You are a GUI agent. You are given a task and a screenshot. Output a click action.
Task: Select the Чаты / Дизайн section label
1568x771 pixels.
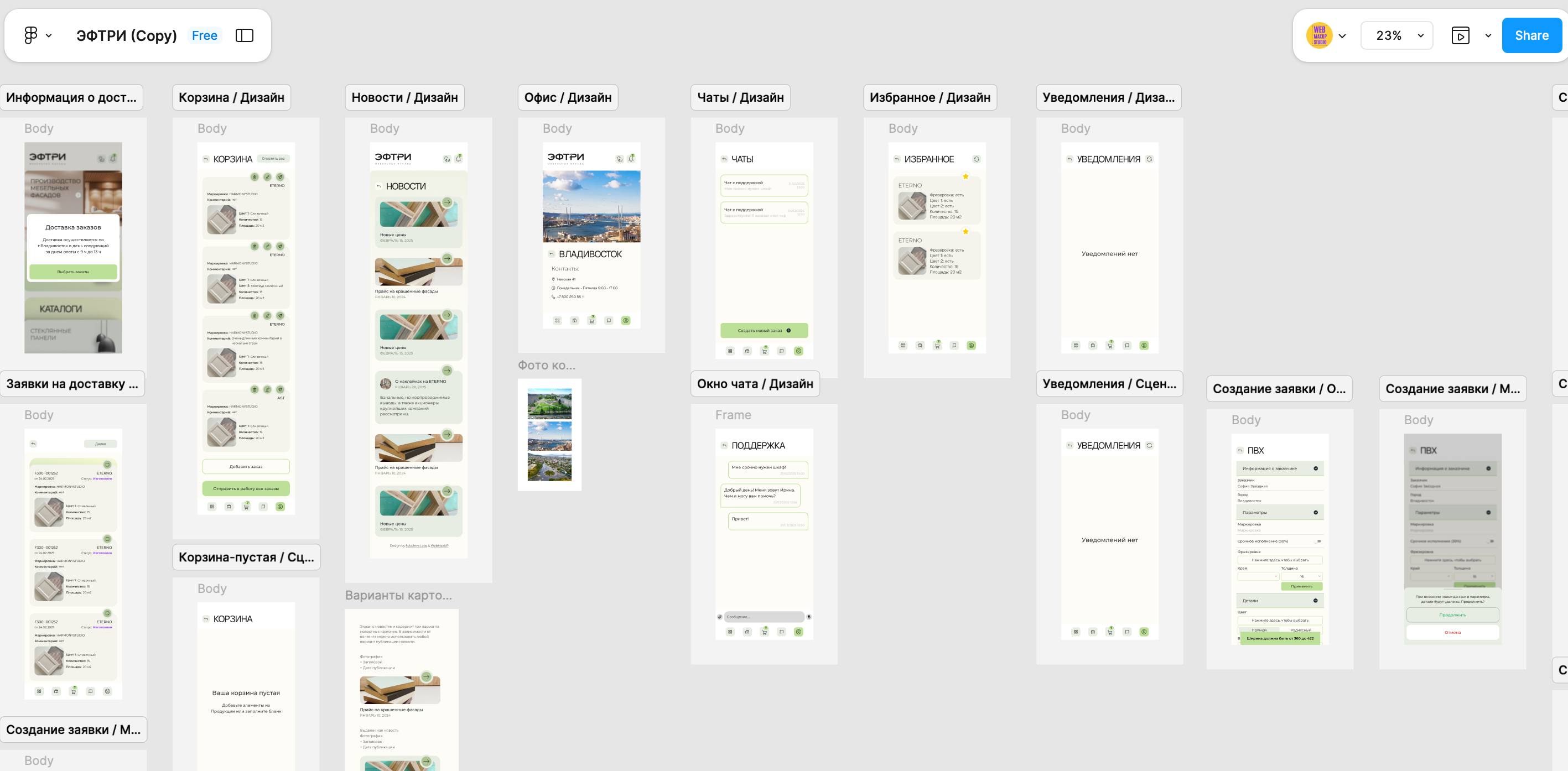[x=740, y=97]
